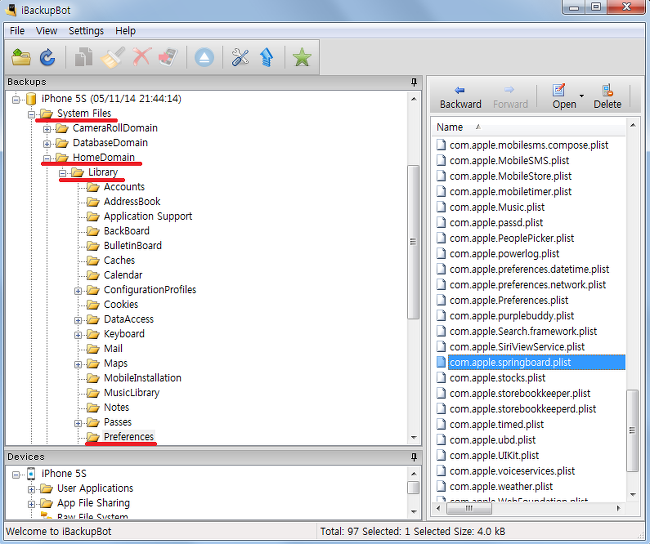
Task: Open the View menu
Action: (46, 31)
